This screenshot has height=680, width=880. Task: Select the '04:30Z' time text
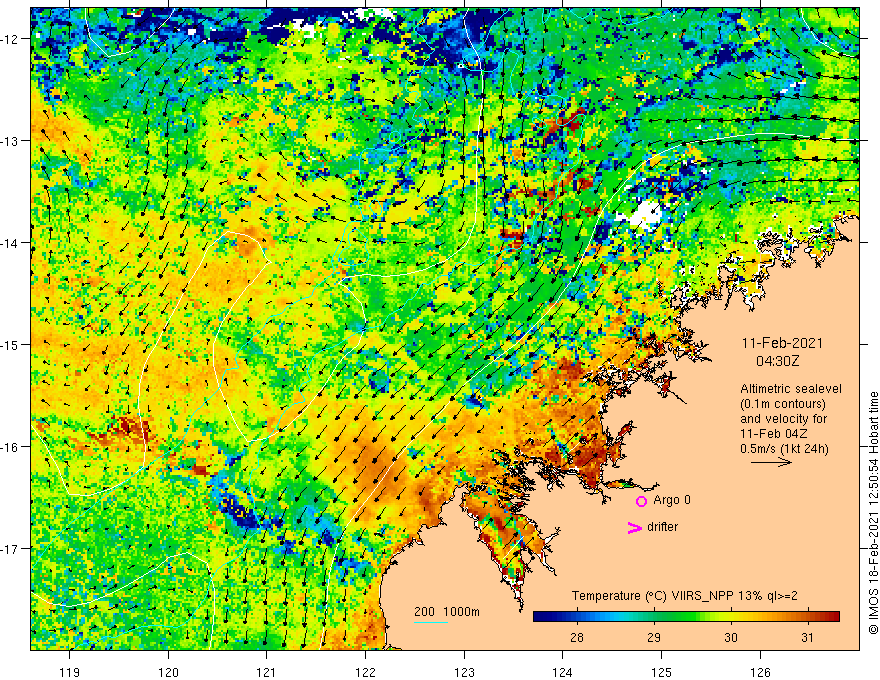[x=777, y=361]
